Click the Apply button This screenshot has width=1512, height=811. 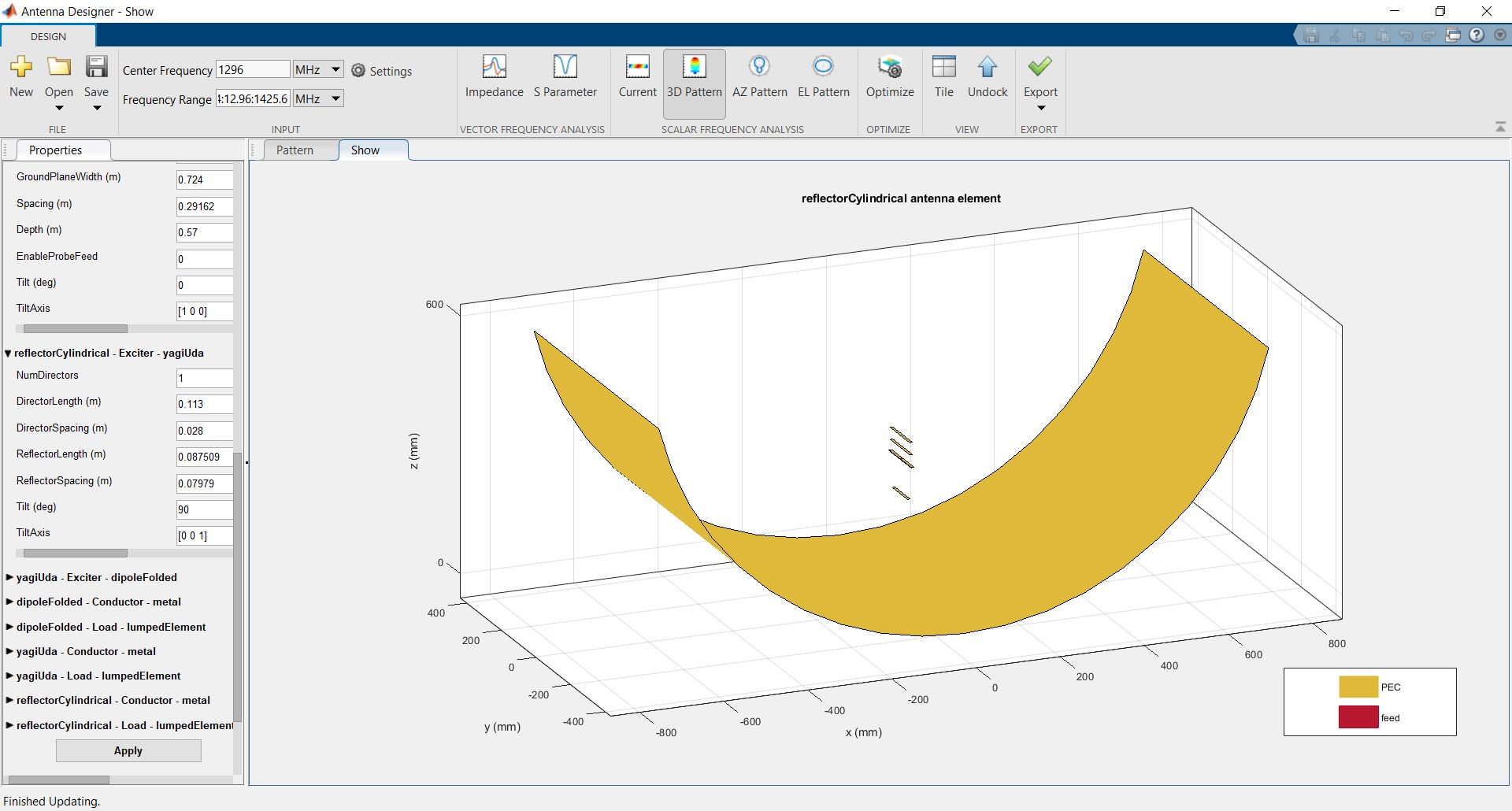(x=128, y=750)
